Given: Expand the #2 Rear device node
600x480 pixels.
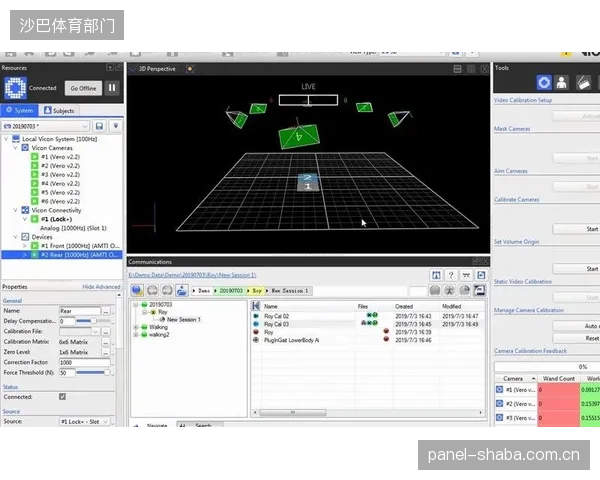Looking at the screenshot, I should 25,255.
